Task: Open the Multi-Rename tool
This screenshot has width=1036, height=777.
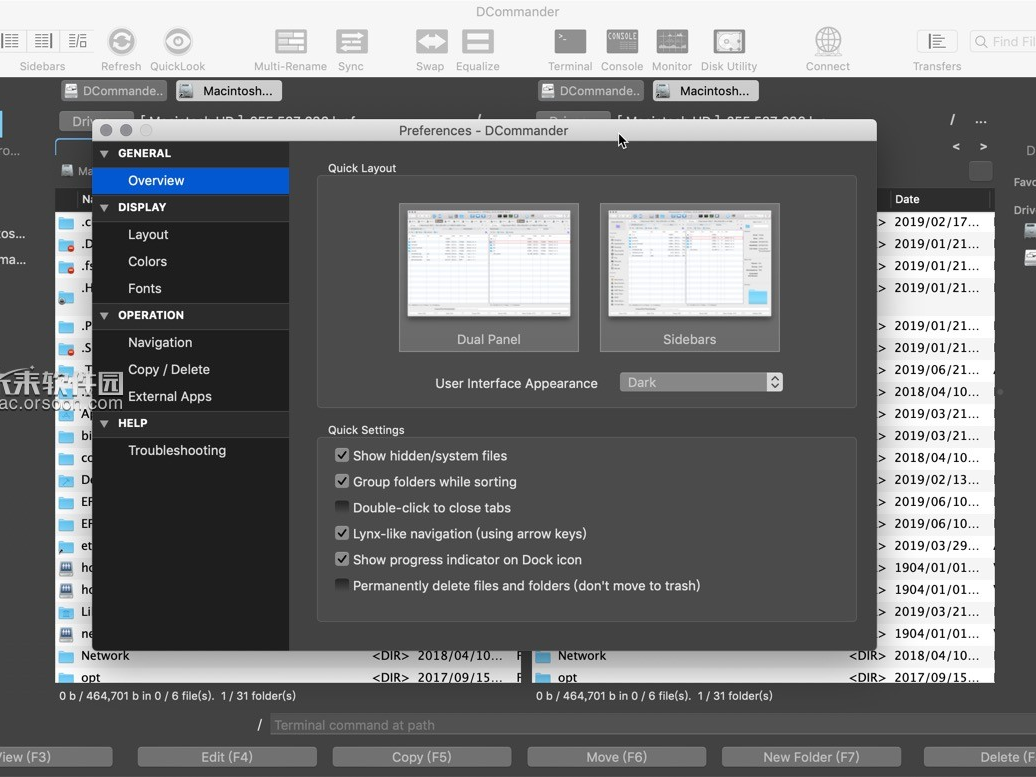Action: click(x=290, y=45)
